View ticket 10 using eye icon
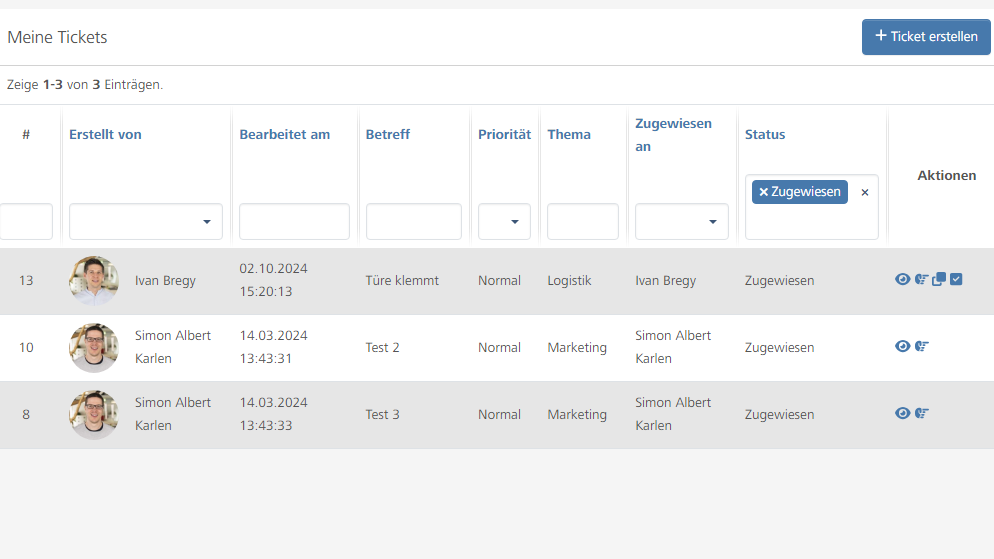The height and width of the screenshot is (559, 994). [x=902, y=346]
